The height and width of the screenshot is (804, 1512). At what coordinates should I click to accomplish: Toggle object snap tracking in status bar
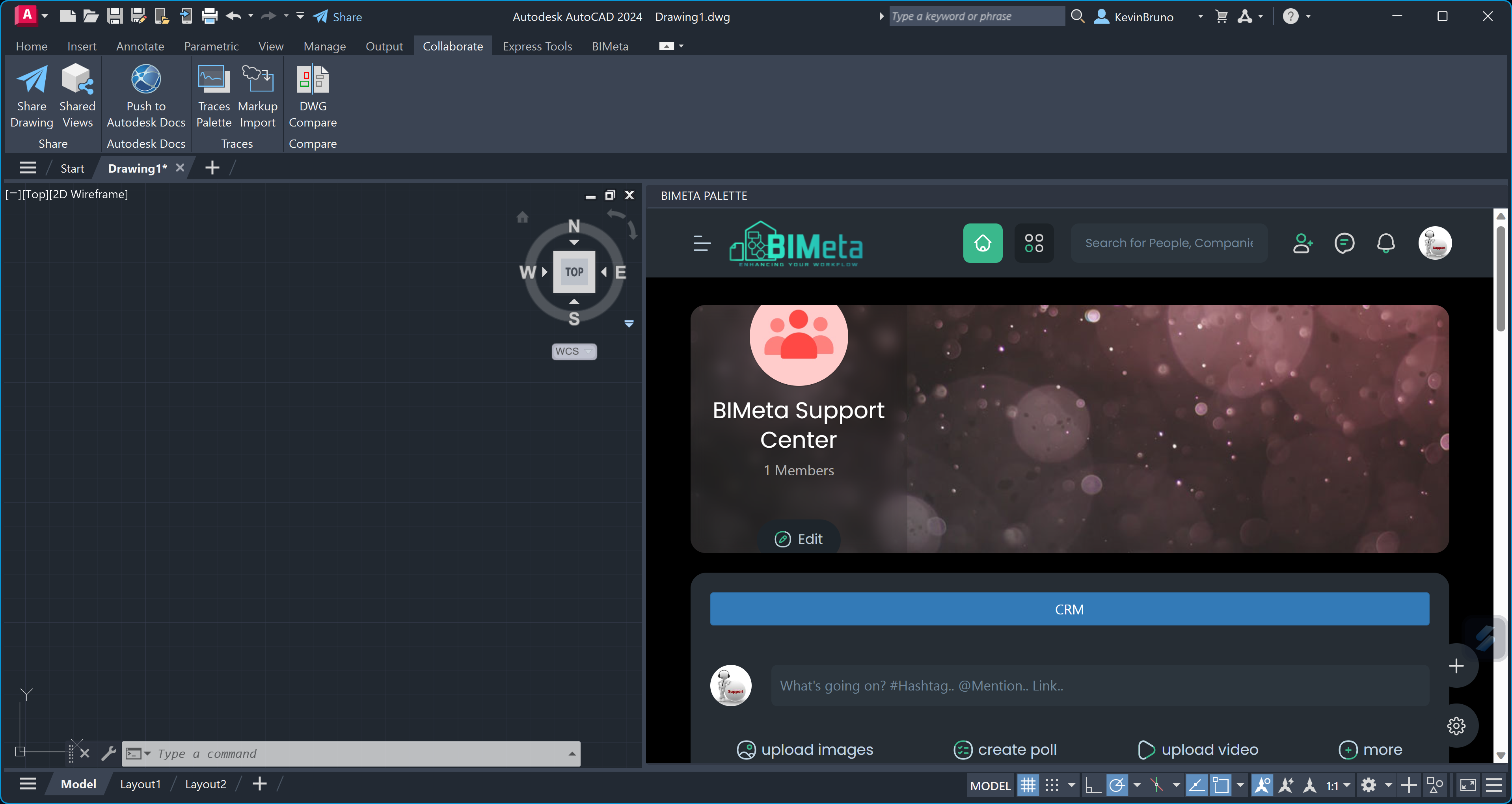coord(1196,785)
